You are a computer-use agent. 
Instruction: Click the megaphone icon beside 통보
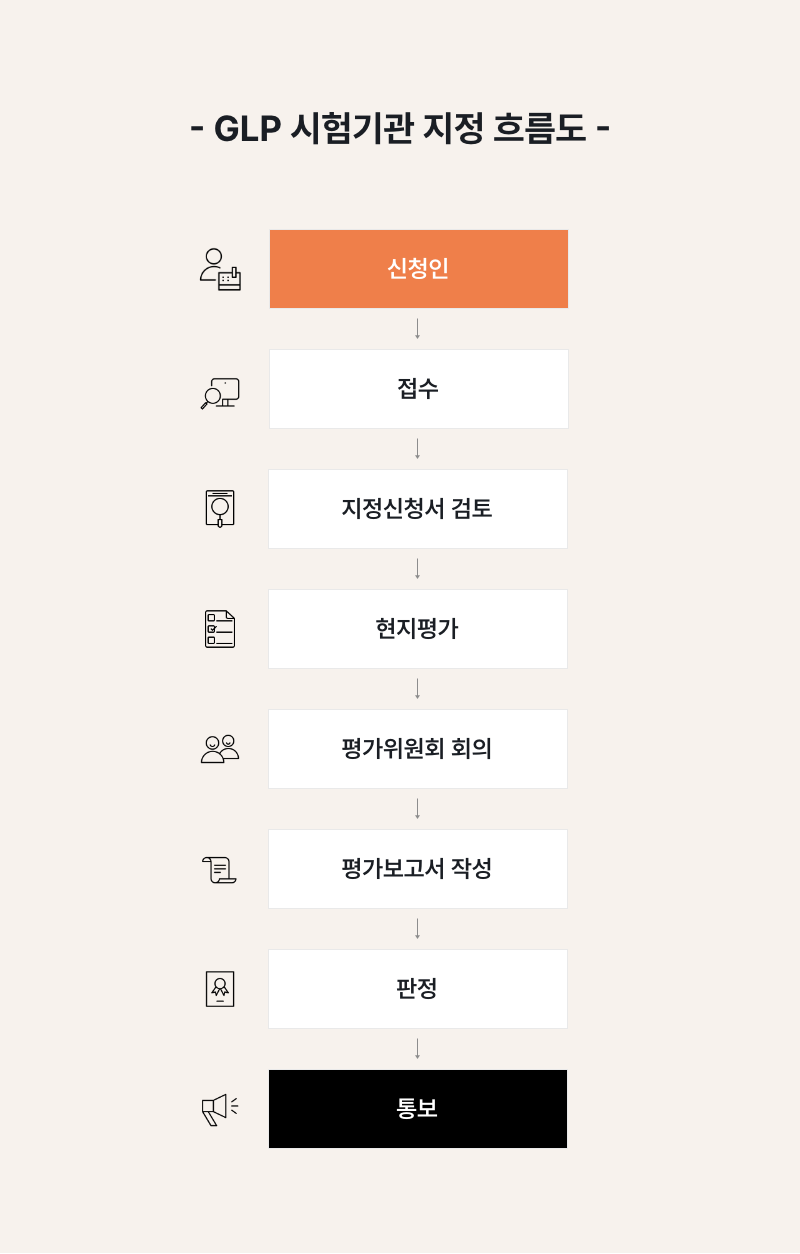point(220,1109)
